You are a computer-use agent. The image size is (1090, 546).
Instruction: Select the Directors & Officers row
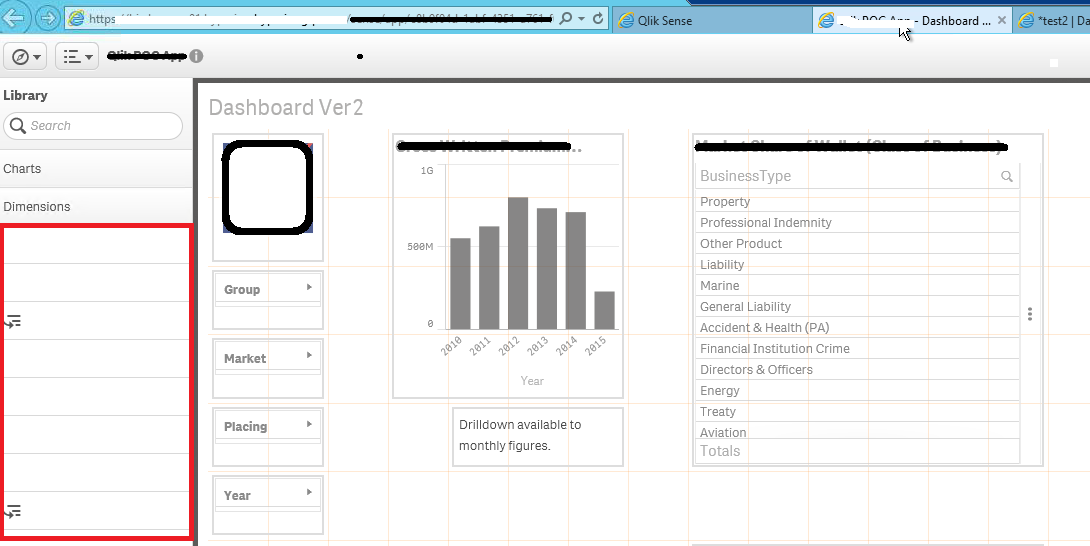coord(857,369)
